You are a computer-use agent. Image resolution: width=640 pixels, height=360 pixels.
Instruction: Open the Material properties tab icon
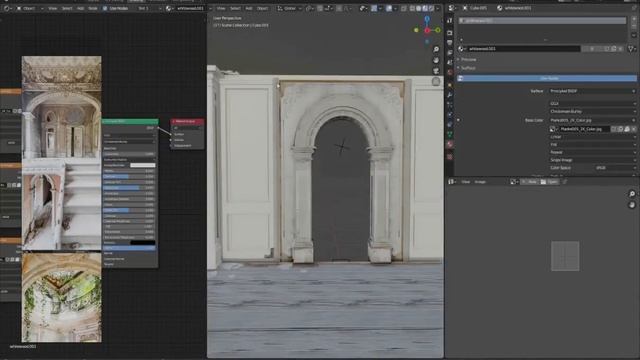point(450,144)
